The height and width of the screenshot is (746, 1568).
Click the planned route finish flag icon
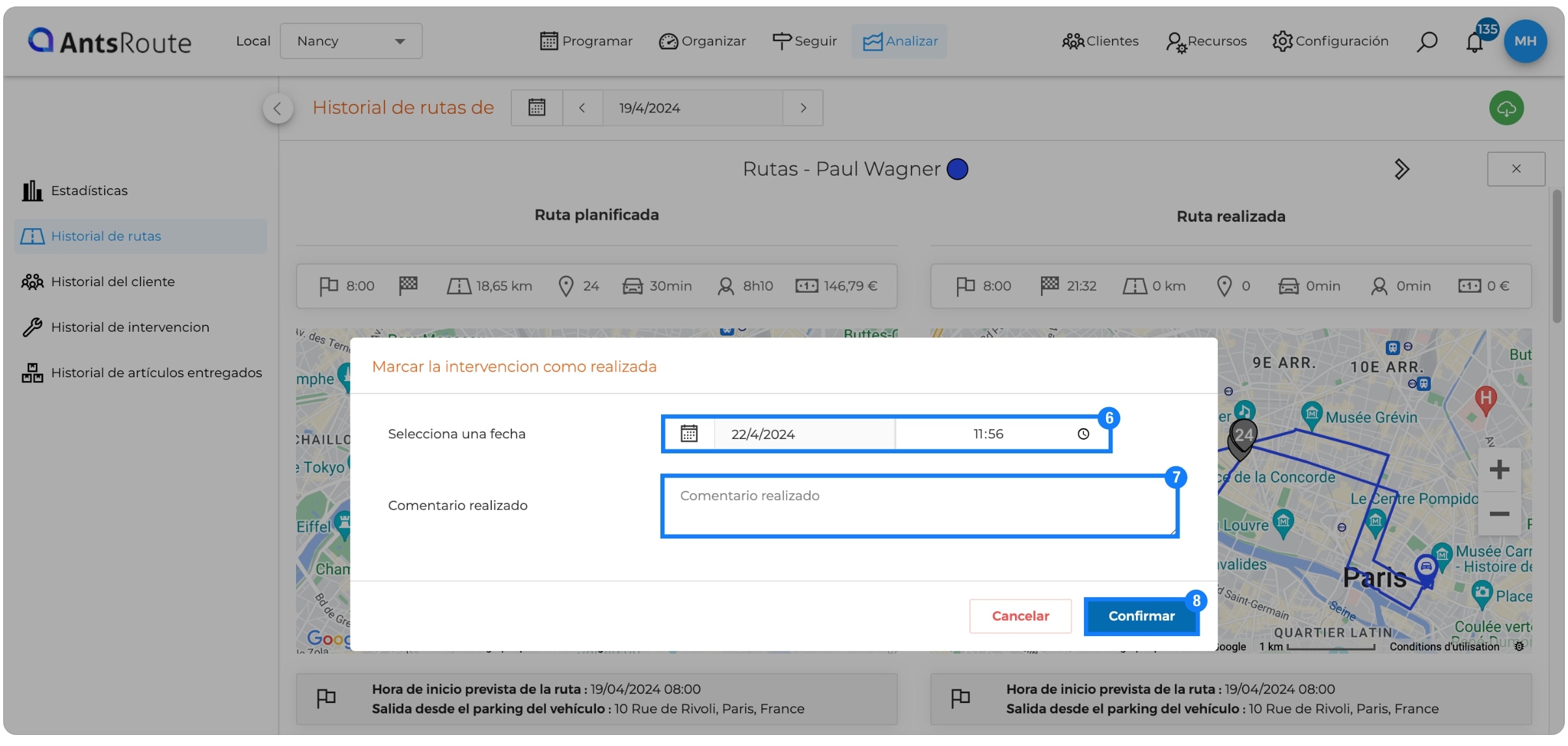click(x=408, y=285)
